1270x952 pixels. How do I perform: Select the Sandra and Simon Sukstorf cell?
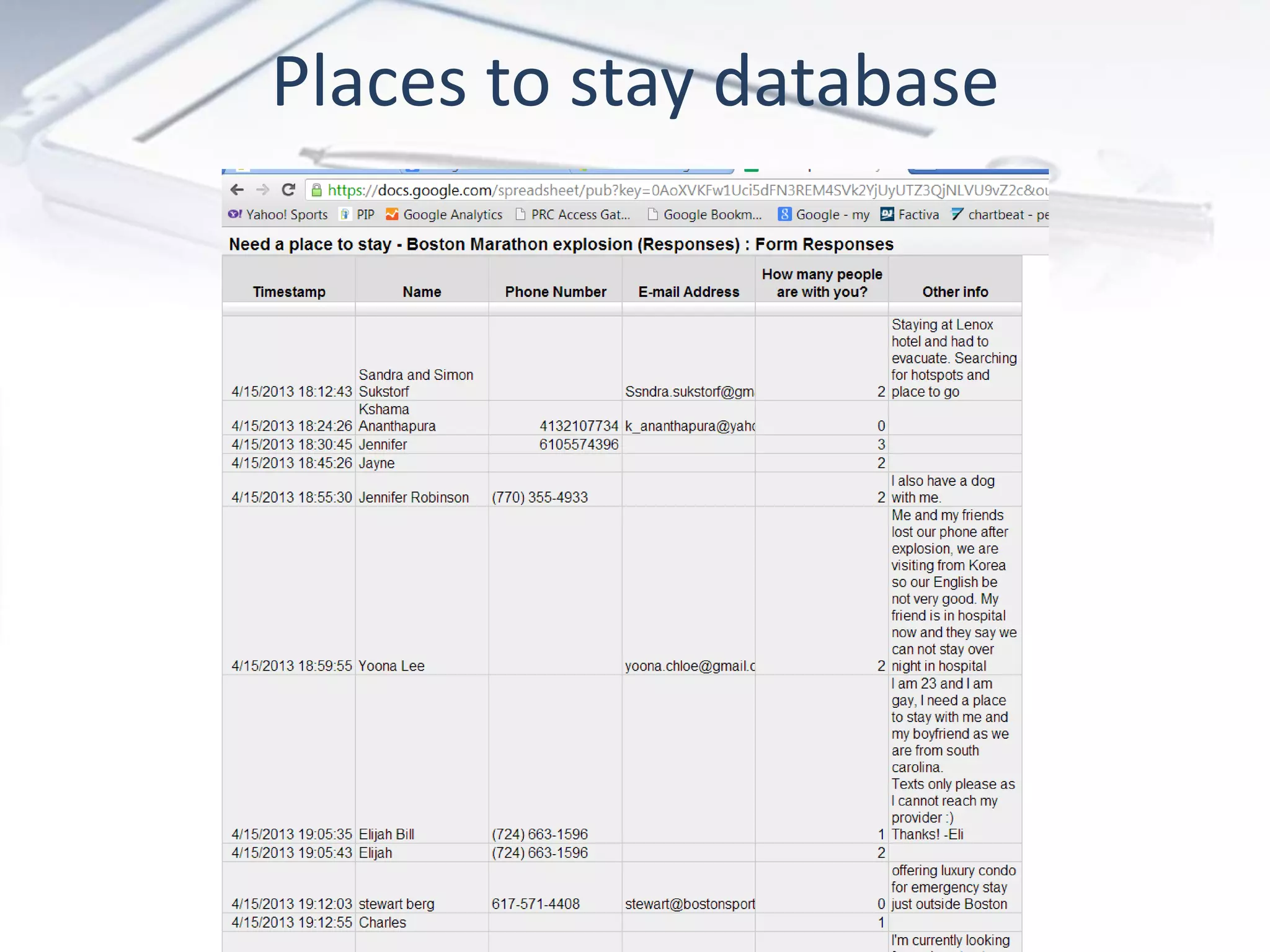click(x=422, y=358)
